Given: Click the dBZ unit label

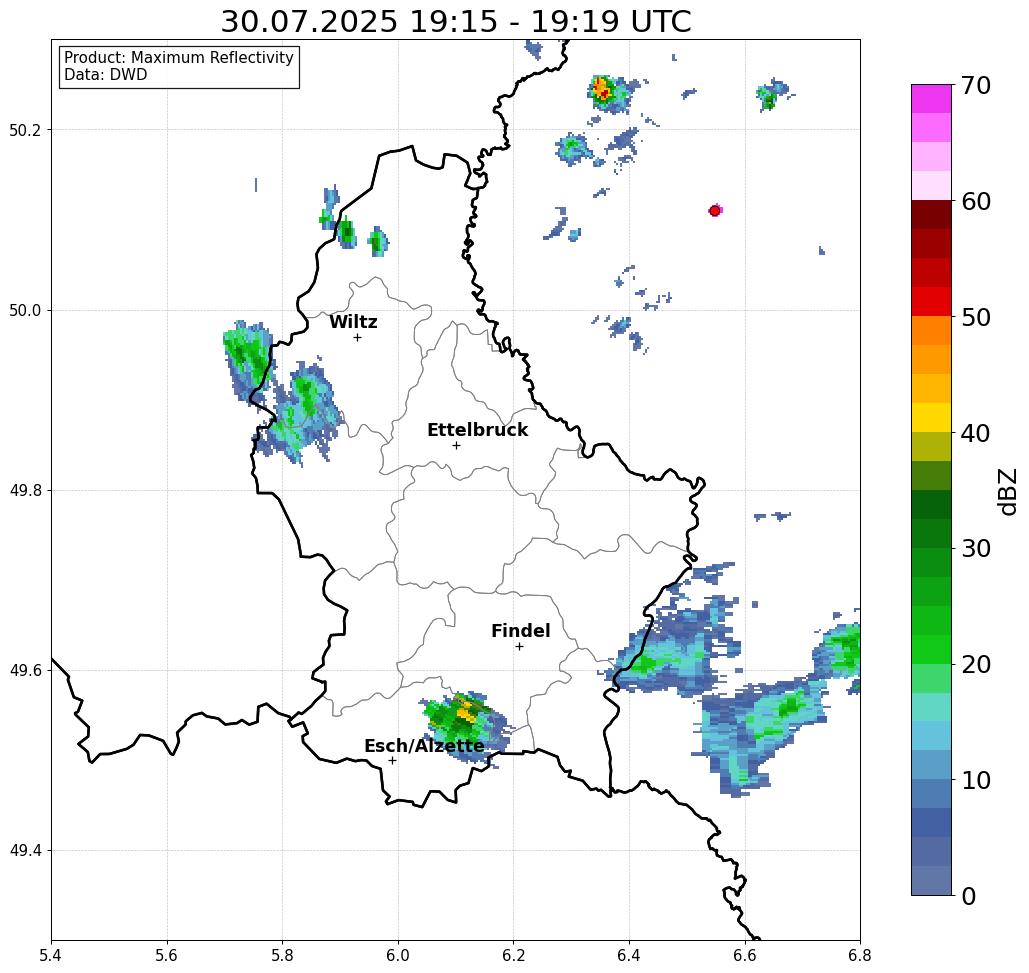Looking at the screenshot, I should pos(1007,491).
